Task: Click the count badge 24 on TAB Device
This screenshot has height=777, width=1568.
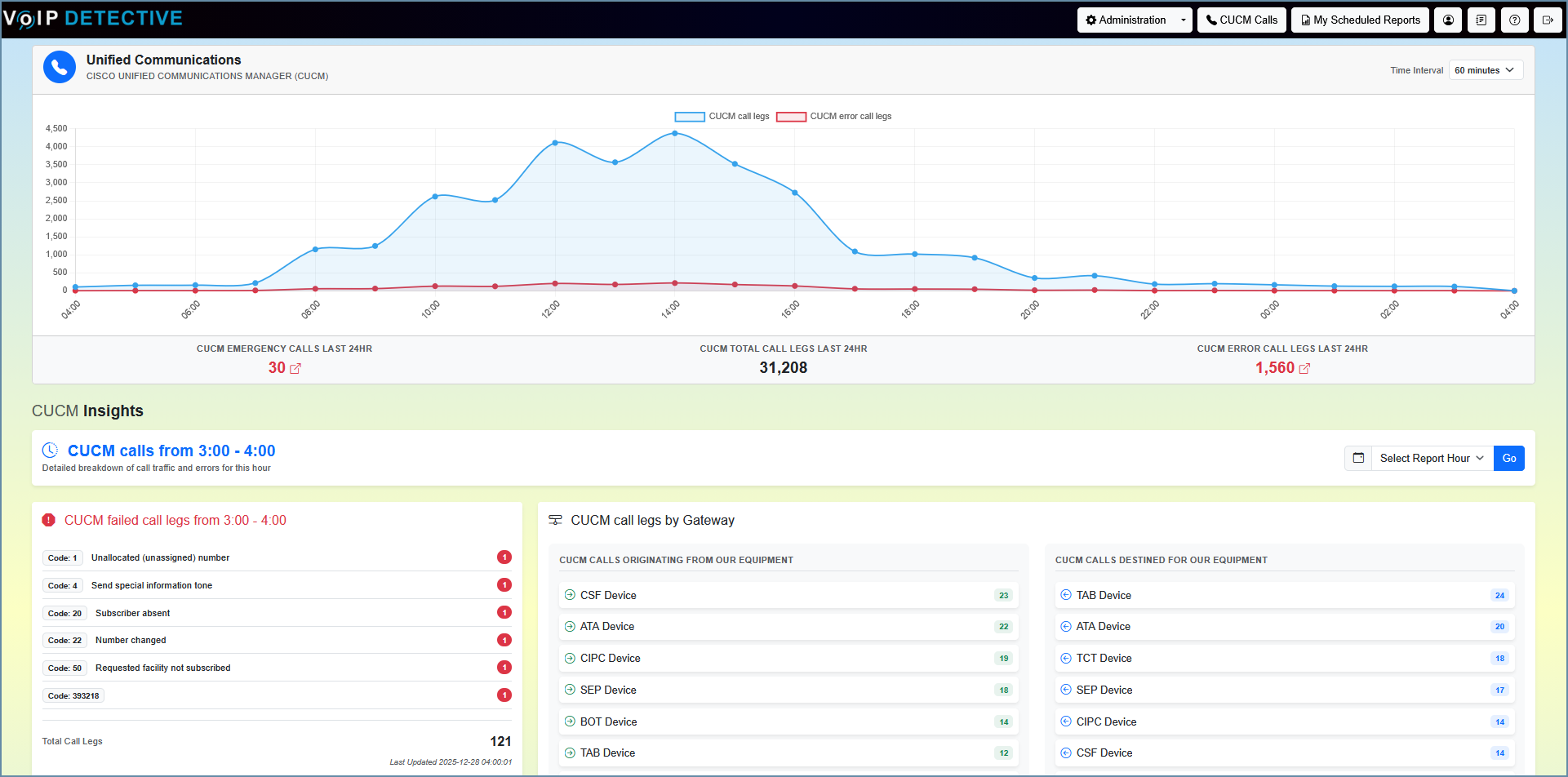Action: (x=1499, y=595)
